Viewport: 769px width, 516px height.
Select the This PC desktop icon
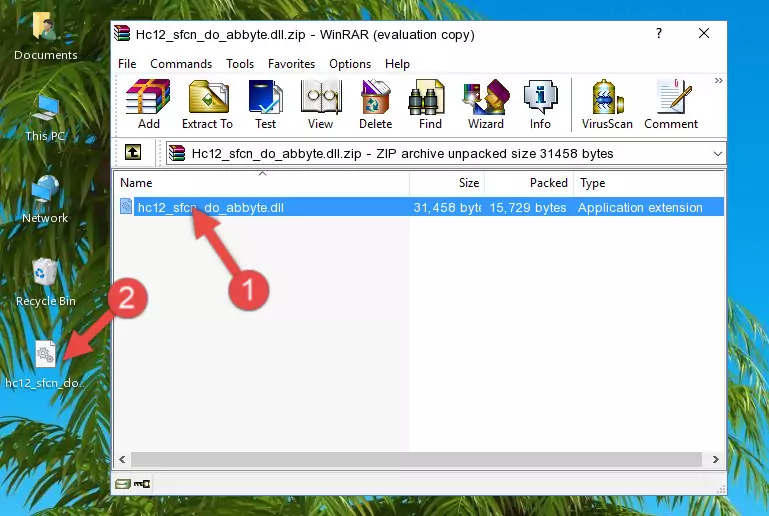(45, 118)
